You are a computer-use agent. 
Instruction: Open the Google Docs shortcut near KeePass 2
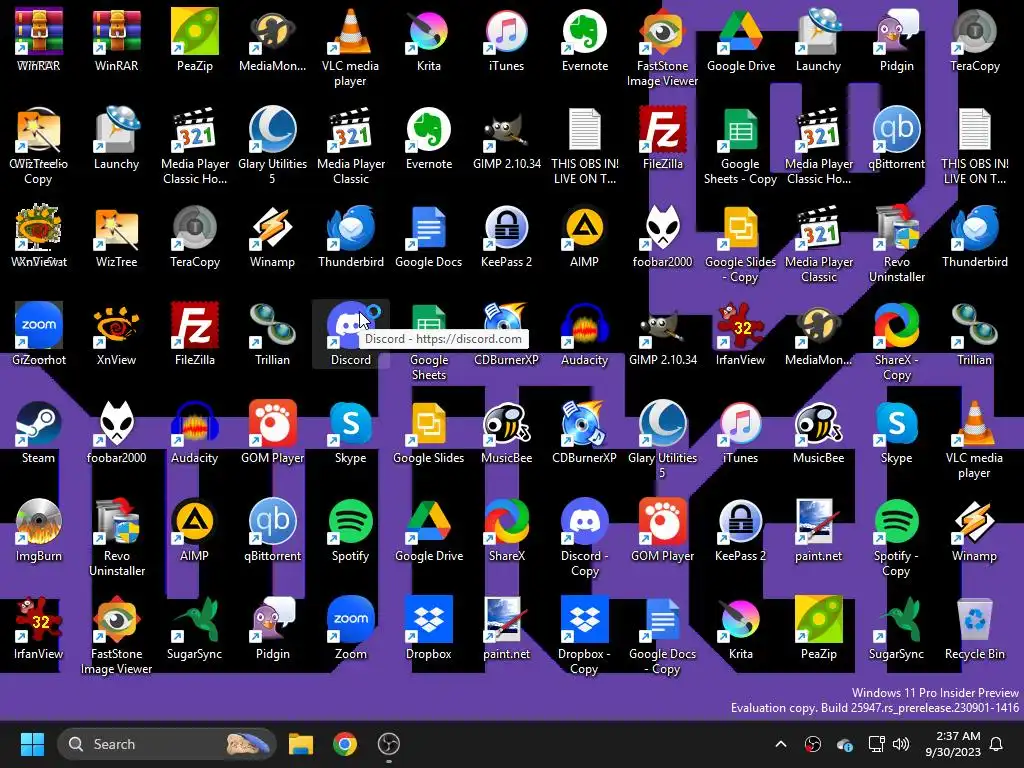pos(428,236)
